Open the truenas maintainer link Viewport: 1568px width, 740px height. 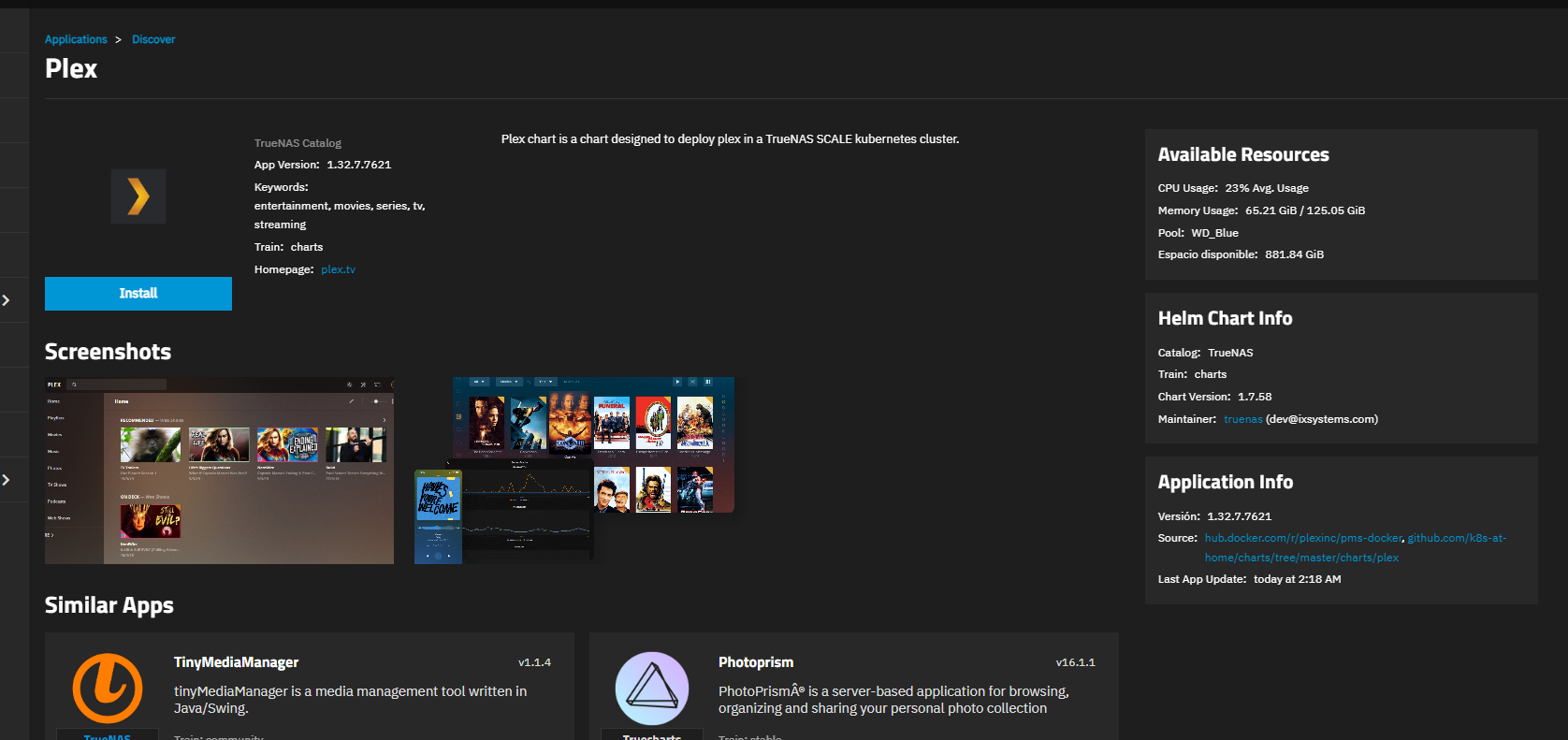tap(1243, 419)
